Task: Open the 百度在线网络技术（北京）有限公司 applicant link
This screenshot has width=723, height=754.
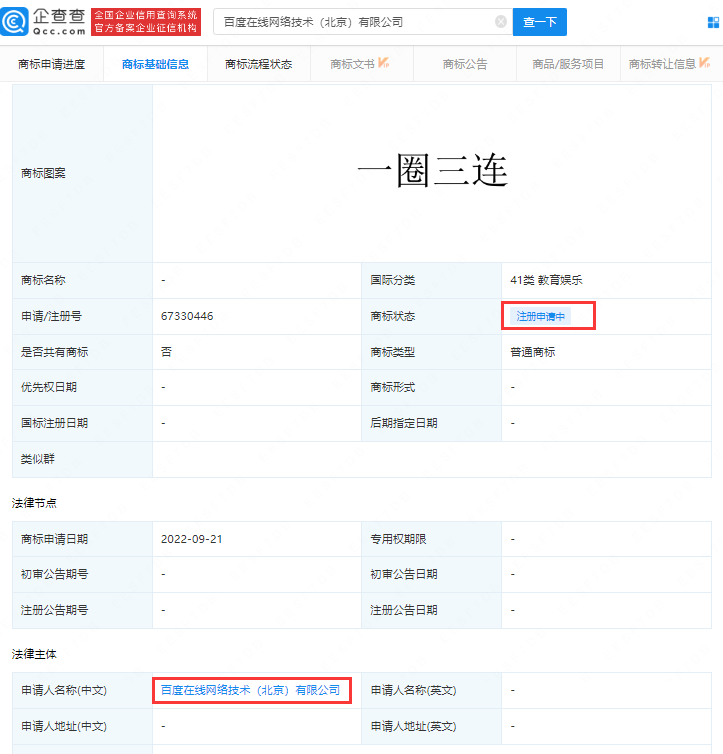Action: [250, 690]
